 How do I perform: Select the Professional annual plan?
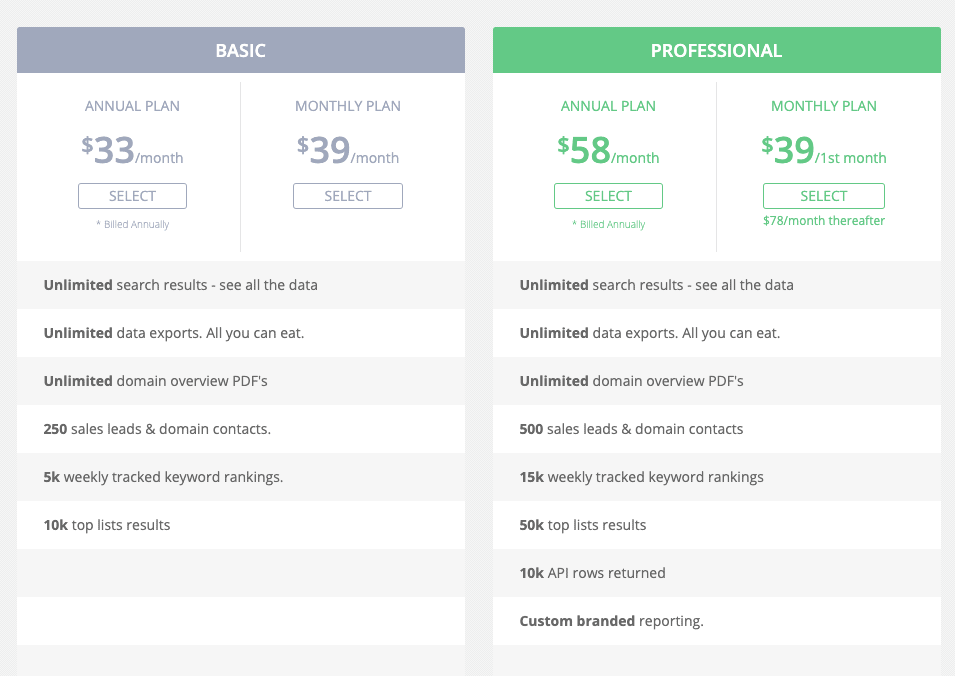click(x=608, y=196)
